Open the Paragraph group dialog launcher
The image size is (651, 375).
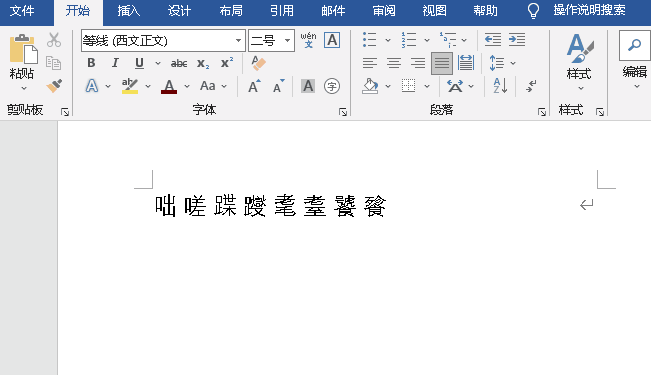coord(541,111)
